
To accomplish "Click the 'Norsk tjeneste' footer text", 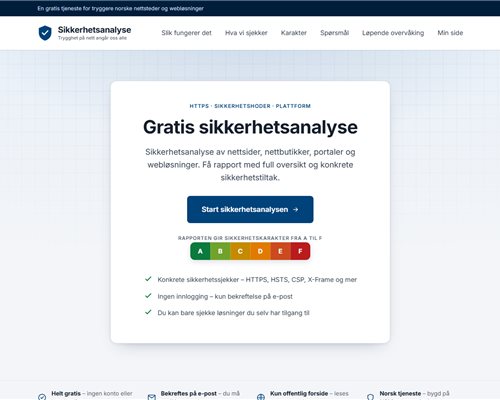I will pyautogui.click(x=400, y=393).
